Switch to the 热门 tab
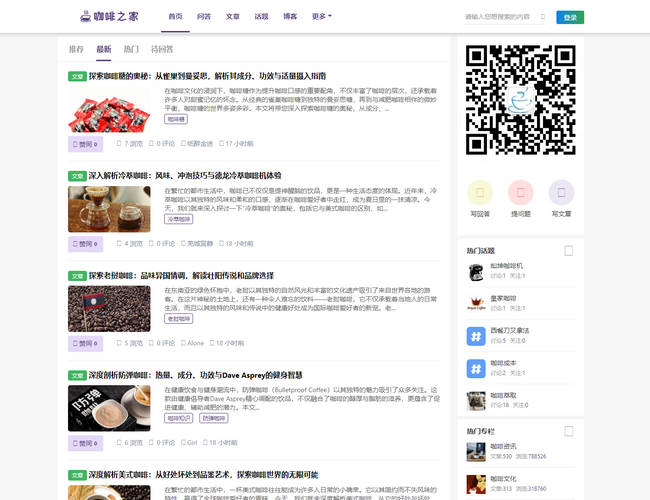The image size is (650, 500). (131, 49)
